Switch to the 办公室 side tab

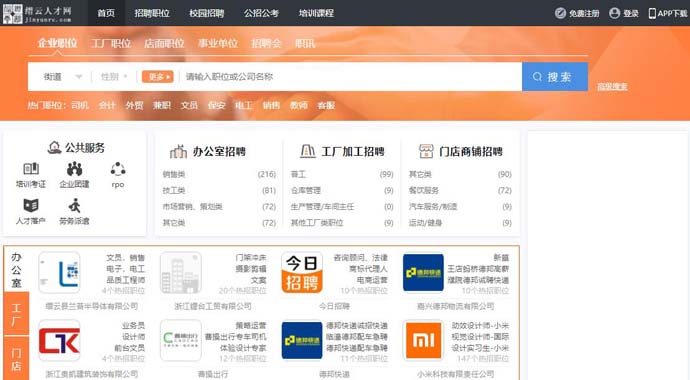16,269
